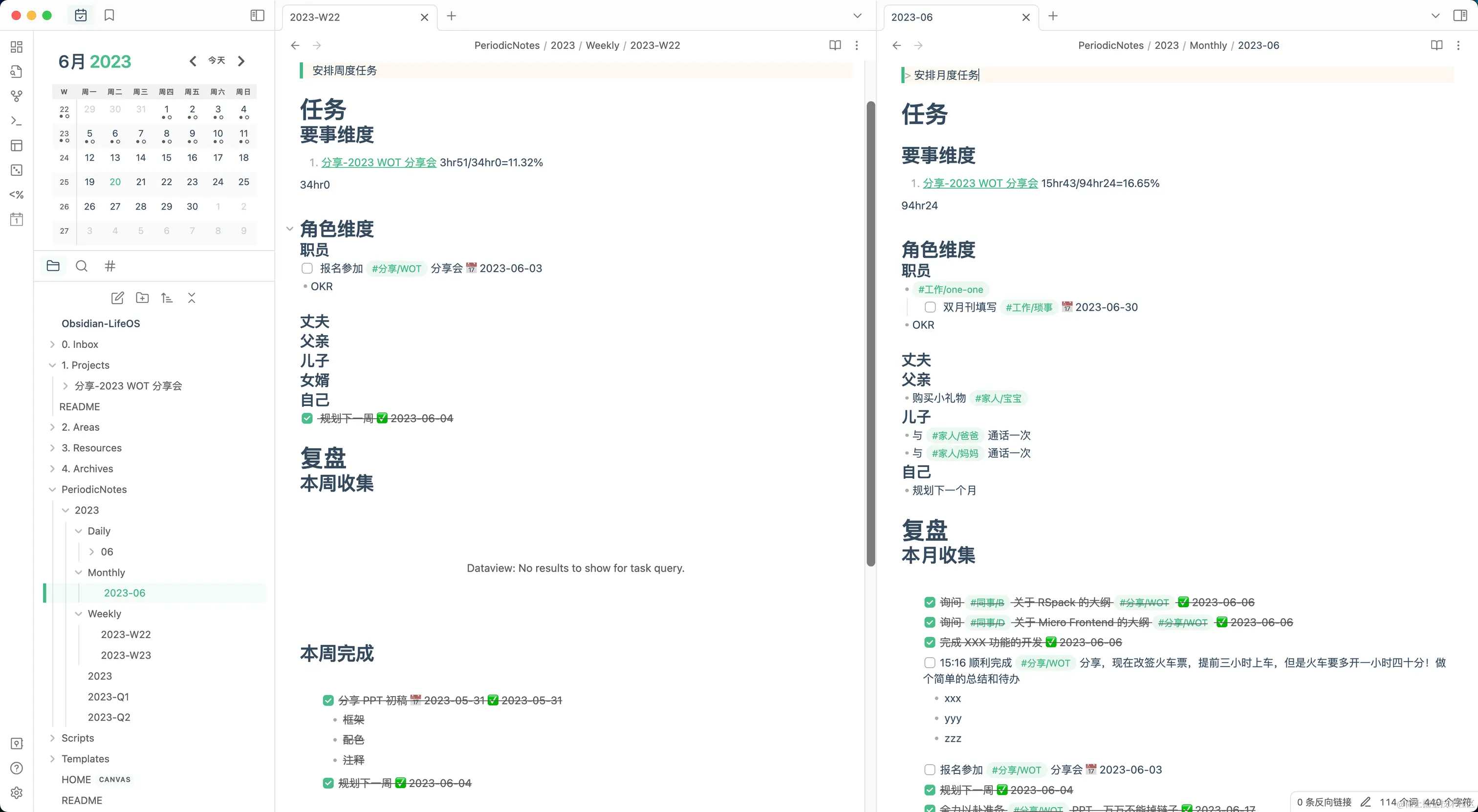
Task: Open the search tab magnifier icon
Action: pos(82,266)
